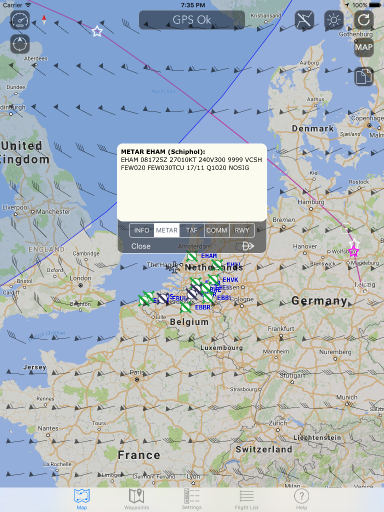Tap the GPS Ok status banner
Screen dimensions: 384x512
tap(192, 20)
